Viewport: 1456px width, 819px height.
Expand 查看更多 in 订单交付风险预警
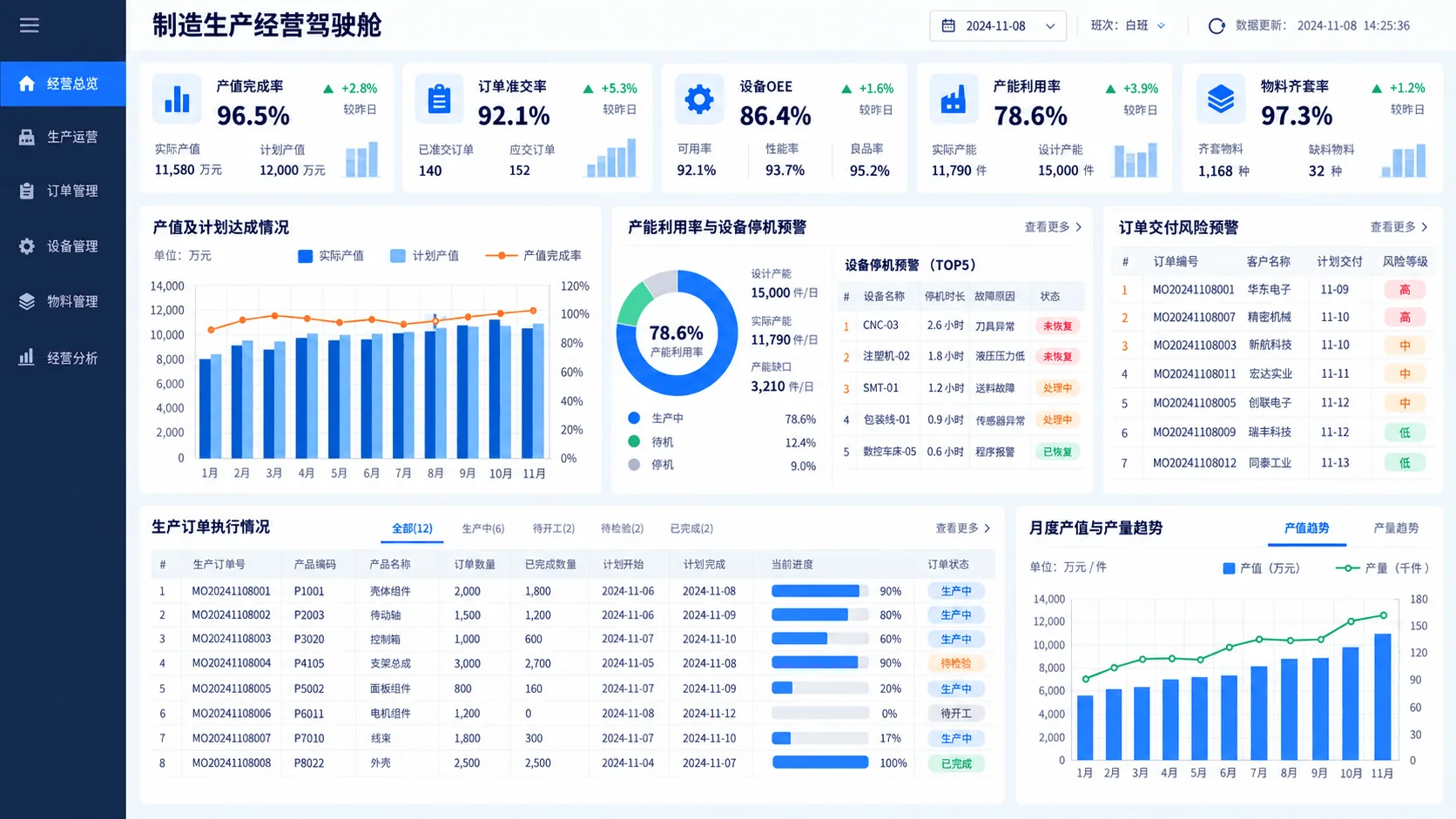1399,227
